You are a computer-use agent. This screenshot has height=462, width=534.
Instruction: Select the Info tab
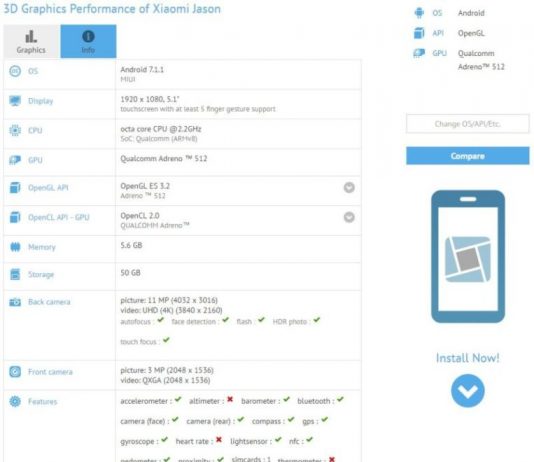(x=88, y=41)
